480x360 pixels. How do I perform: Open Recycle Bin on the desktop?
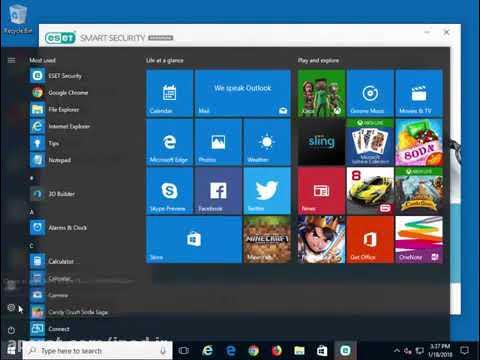click(x=17, y=19)
